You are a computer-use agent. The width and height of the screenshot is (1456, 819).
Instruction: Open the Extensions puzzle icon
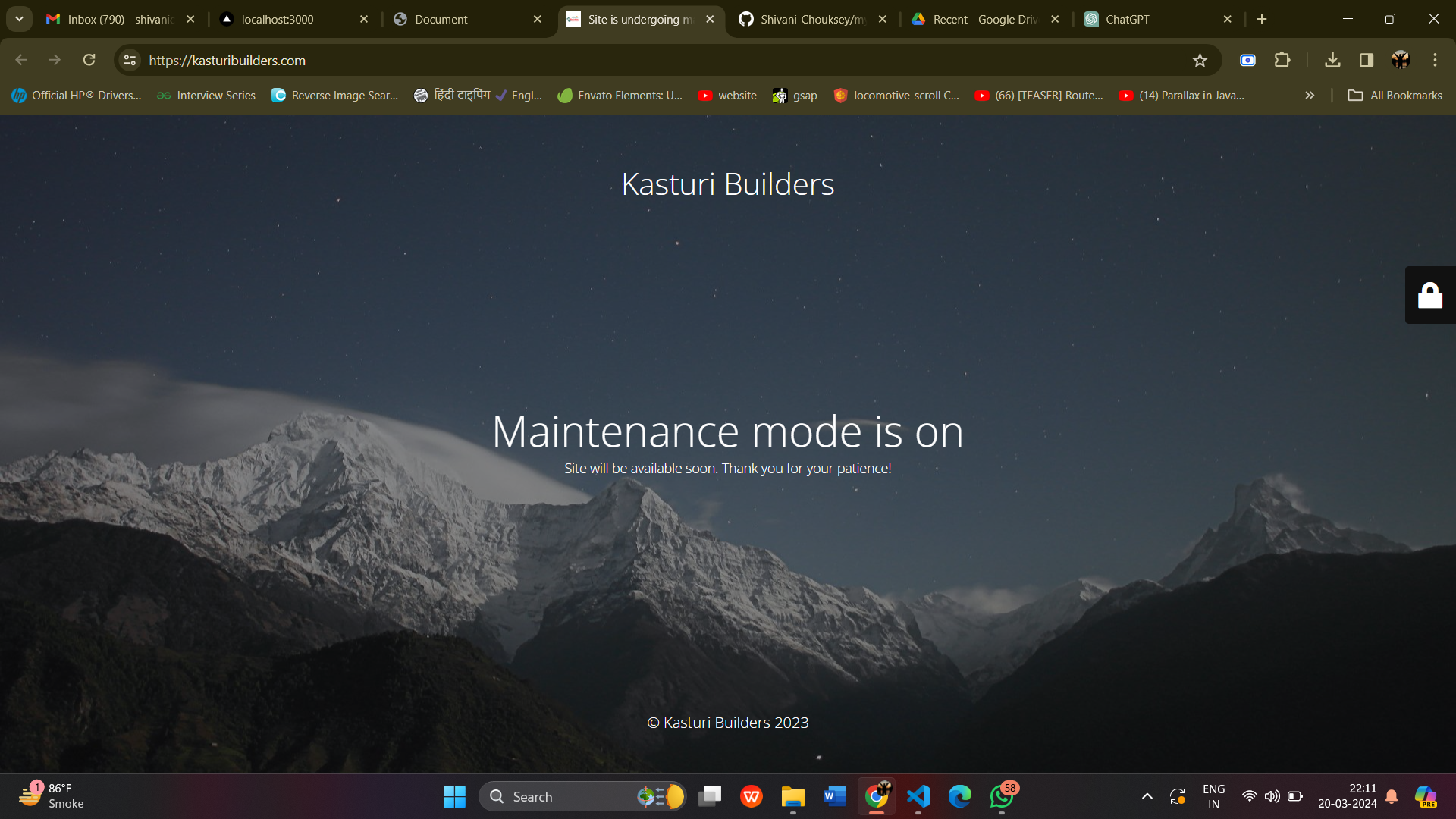click(1282, 60)
